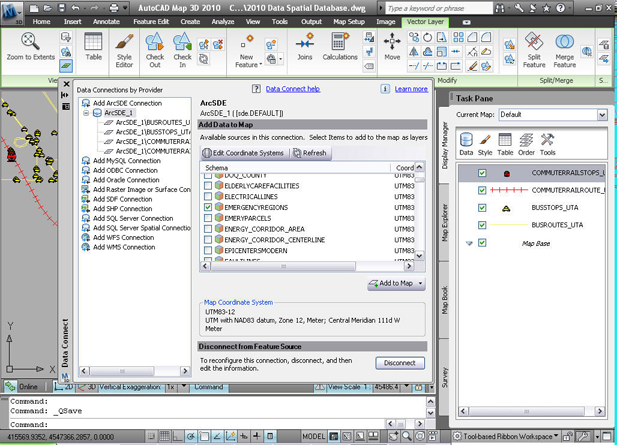Click the keyword search input field
The image size is (617, 445).
pyautogui.click(x=438, y=8)
